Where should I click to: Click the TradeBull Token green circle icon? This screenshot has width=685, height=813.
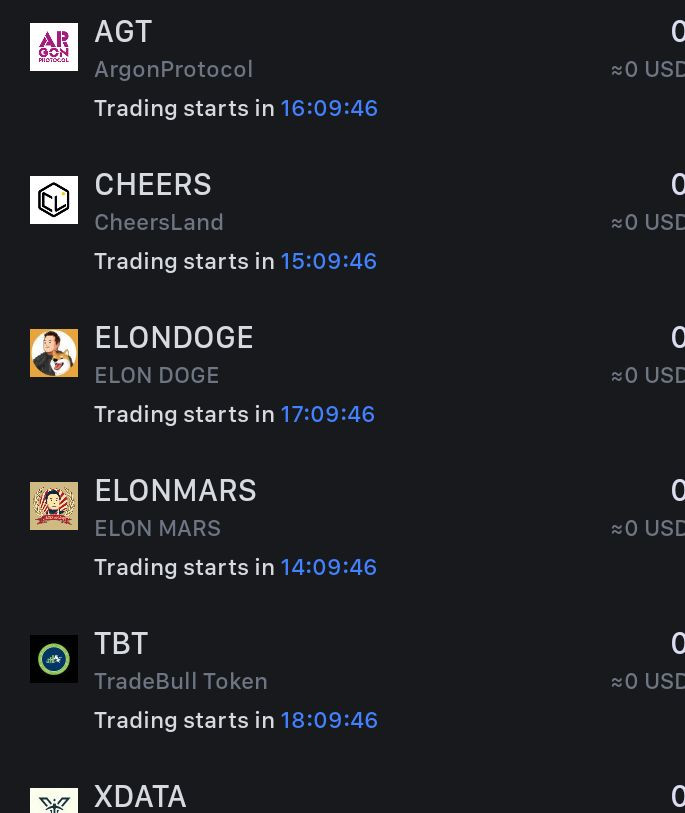(54, 658)
